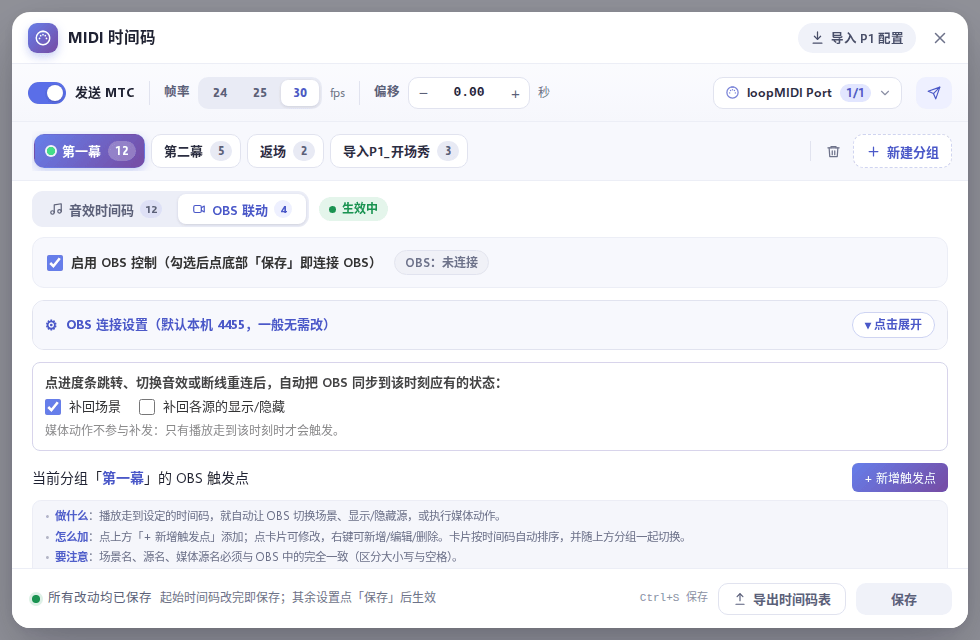980x640 pixels.
Task: Decrease offset with minus button
Action: [x=424, y=94]
